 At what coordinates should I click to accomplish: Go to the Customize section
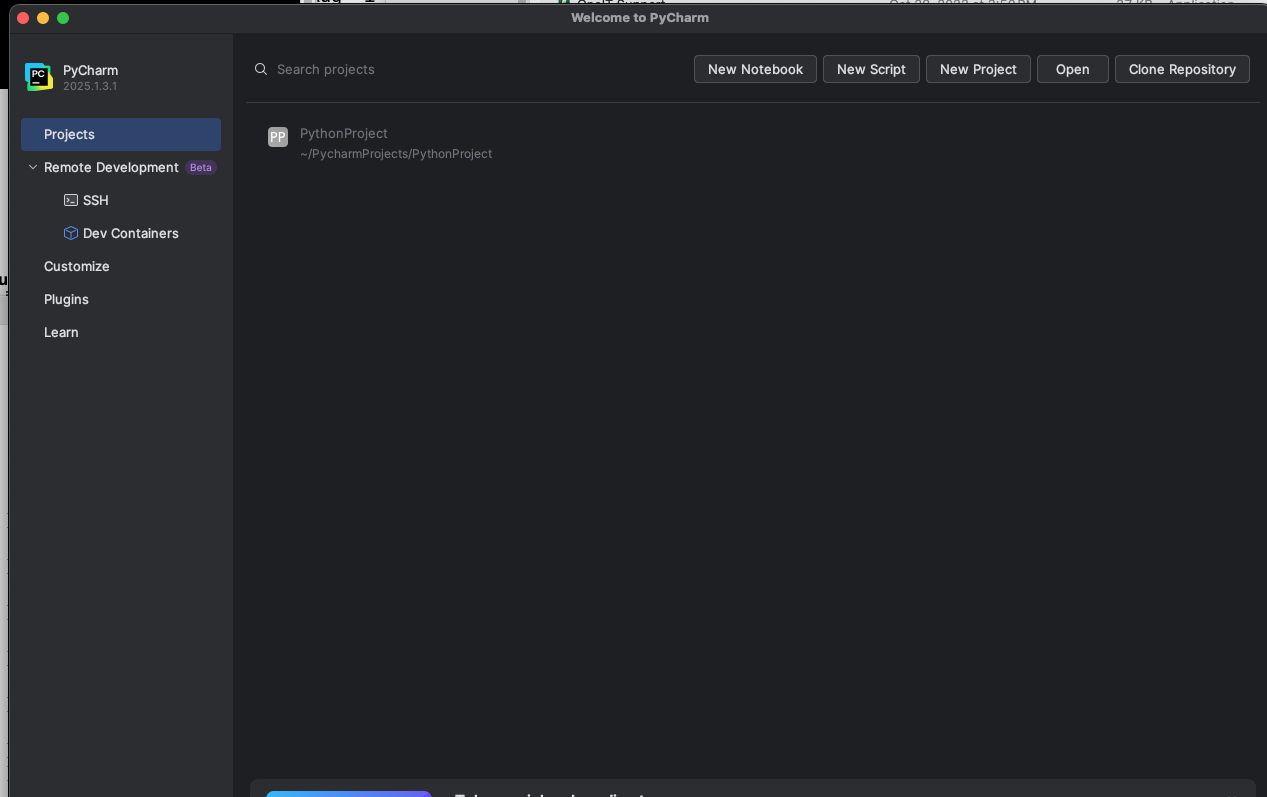pyautogui.click(x=77, y=266)
